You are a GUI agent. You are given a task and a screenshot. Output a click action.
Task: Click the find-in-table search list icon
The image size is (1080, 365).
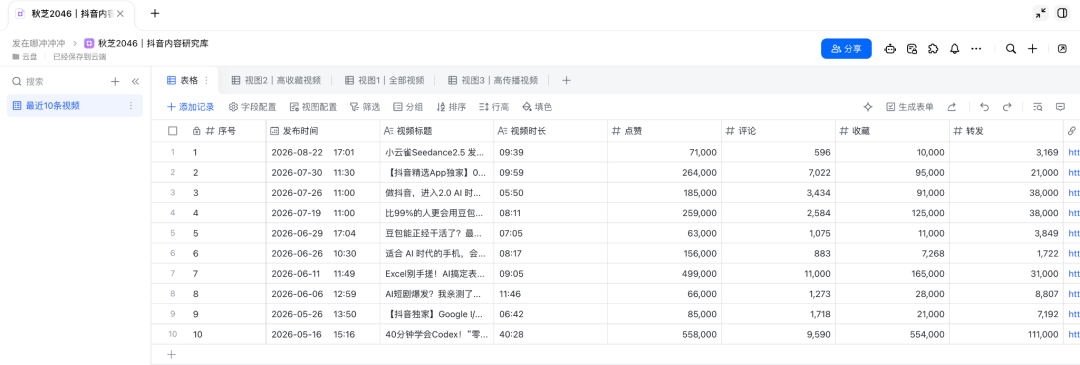click(x=1037, y=107)
